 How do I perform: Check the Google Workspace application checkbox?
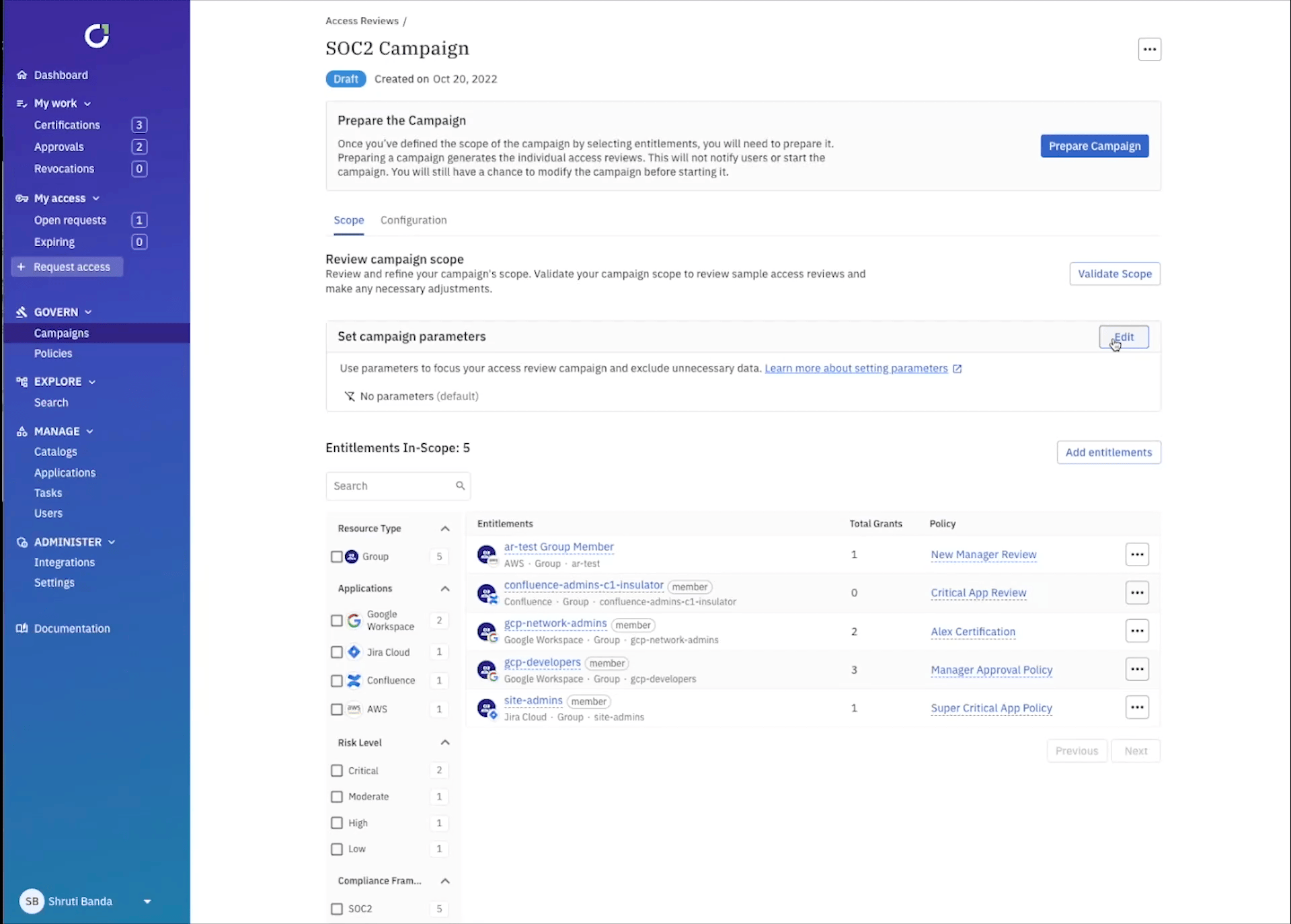click(x=337, y=620)
